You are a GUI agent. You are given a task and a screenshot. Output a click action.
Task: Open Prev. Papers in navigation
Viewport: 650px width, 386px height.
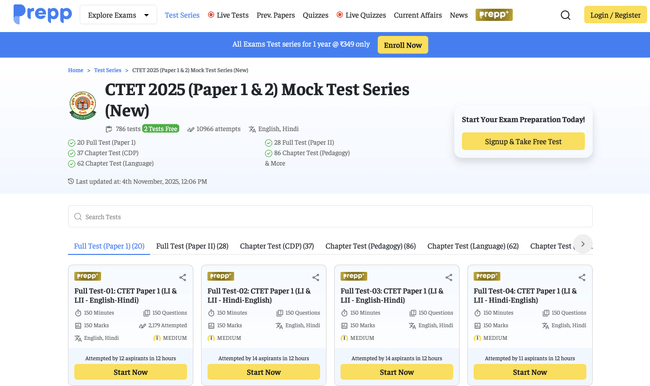276,15
